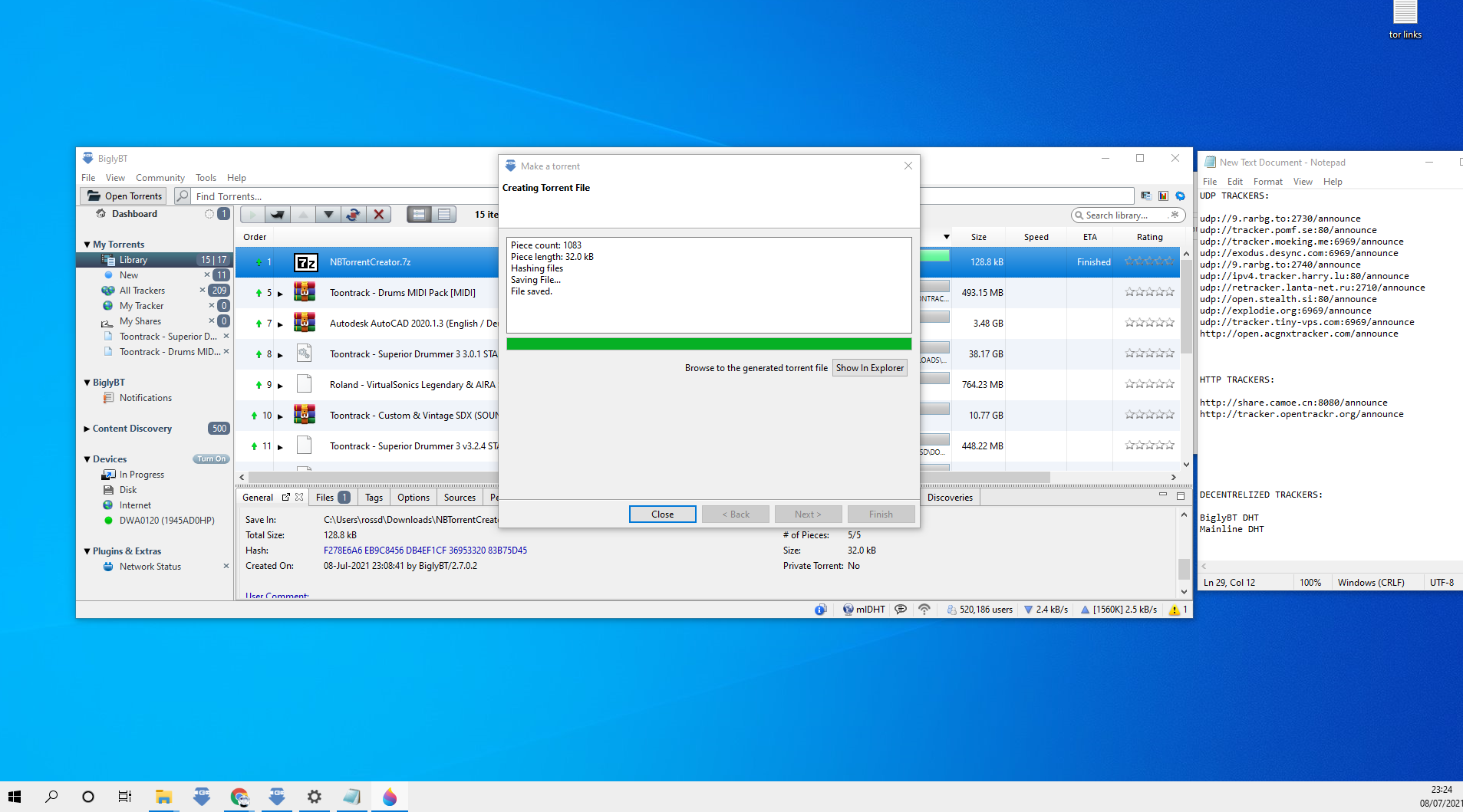Open the Options tab

[x=414, y=498]
